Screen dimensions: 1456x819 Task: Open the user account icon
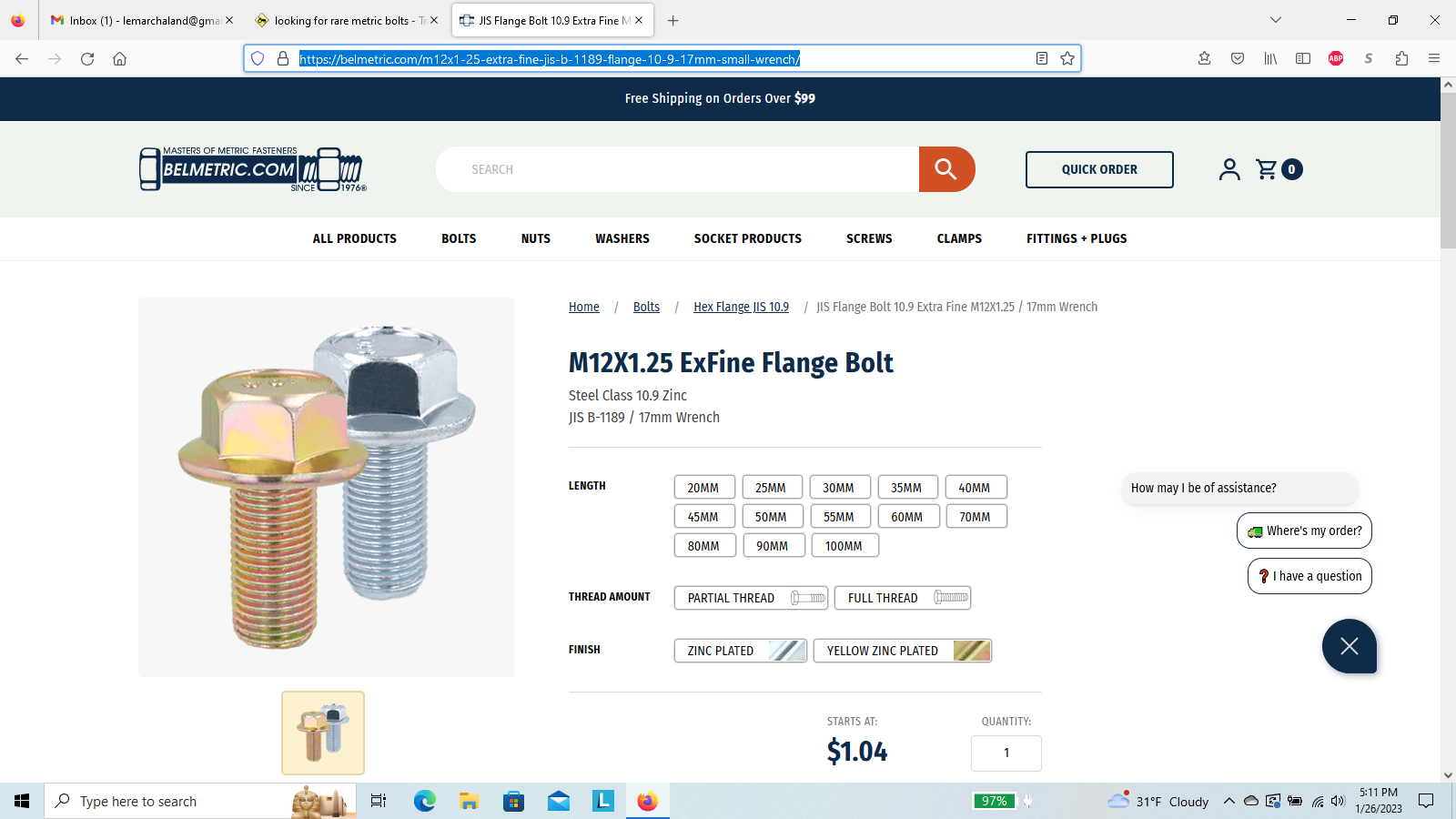tap(1229, 169)
